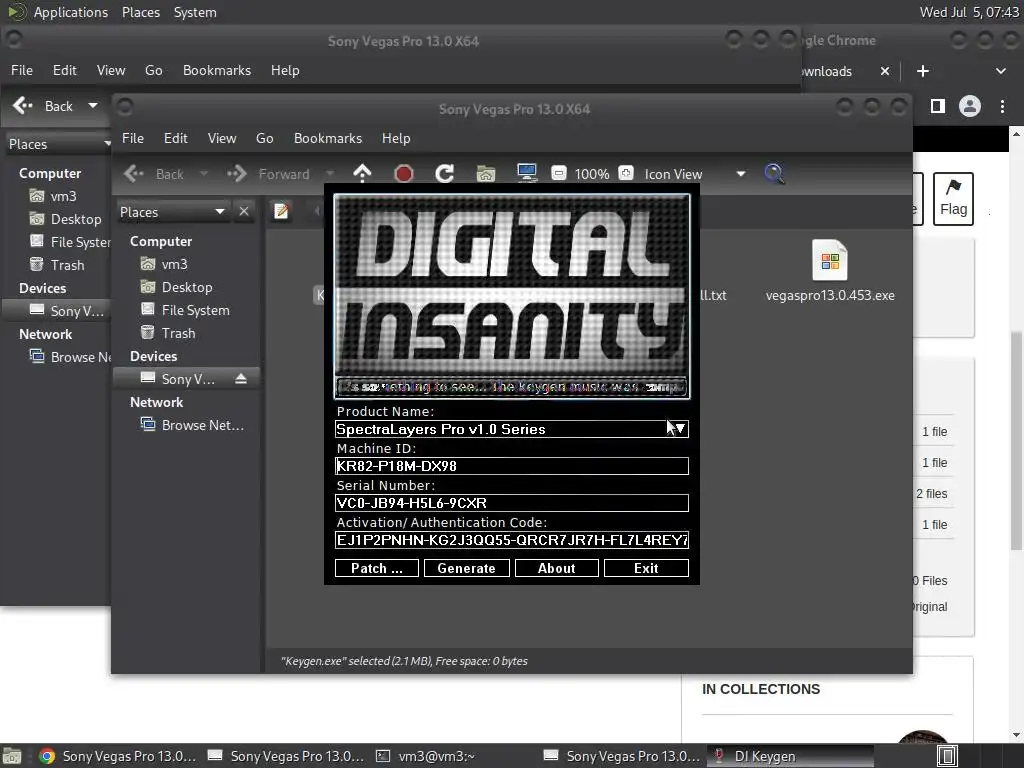This screenshot has height=768, width=1024.
Task: Open System menu in top panel
Action: (x=195, y=12)
